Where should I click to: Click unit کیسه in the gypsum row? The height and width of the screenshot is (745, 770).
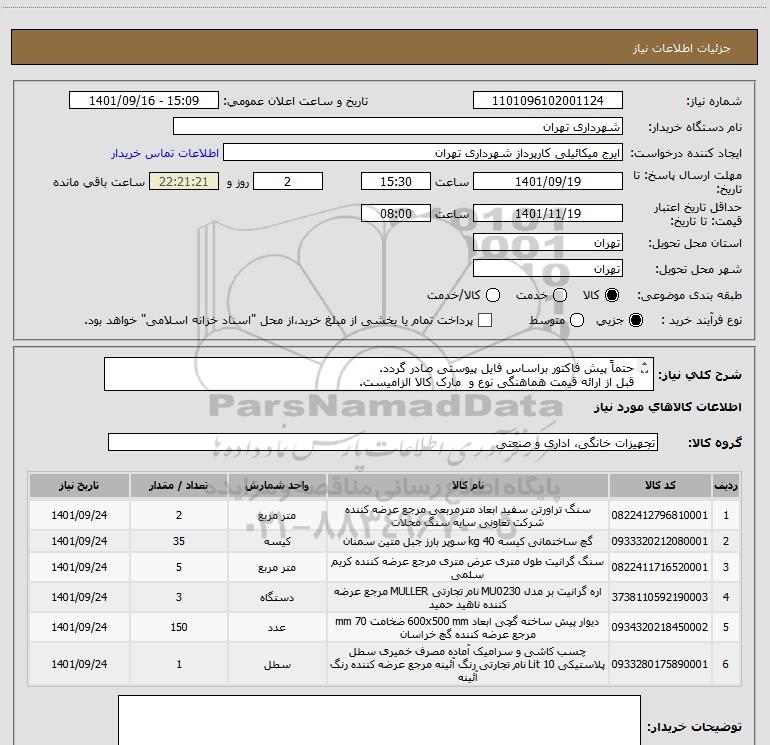tap(277, 541)
